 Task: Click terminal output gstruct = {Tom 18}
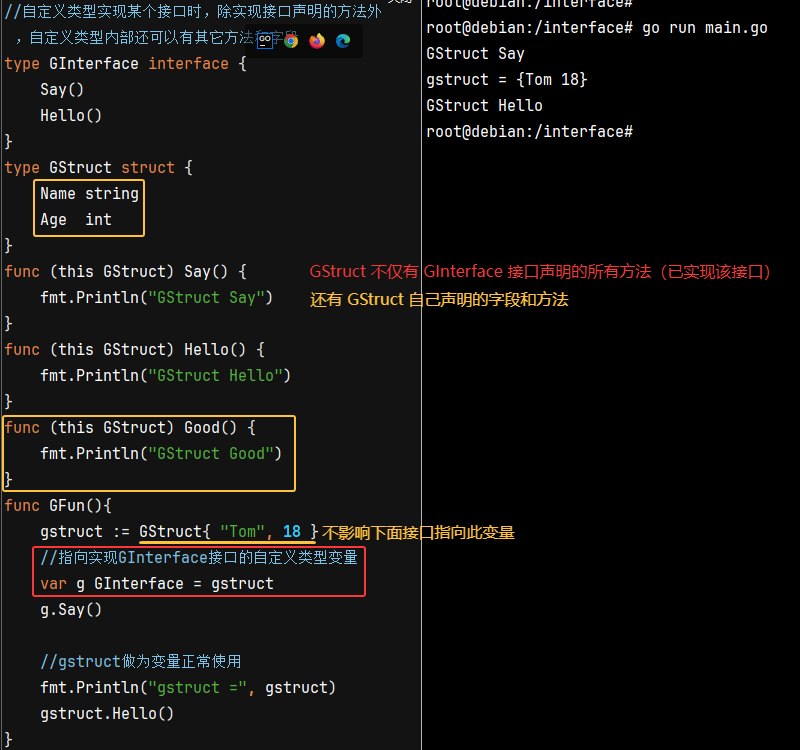(506, 80)
